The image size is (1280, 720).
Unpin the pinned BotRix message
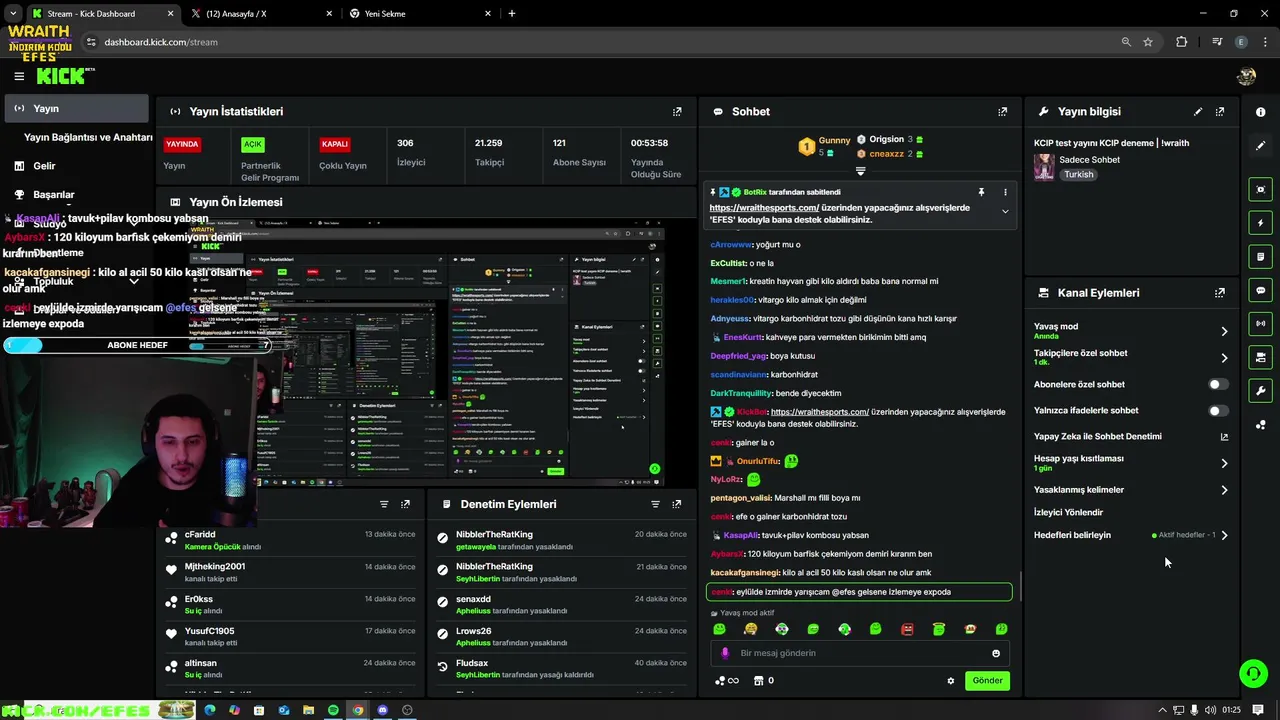(981, 192)
